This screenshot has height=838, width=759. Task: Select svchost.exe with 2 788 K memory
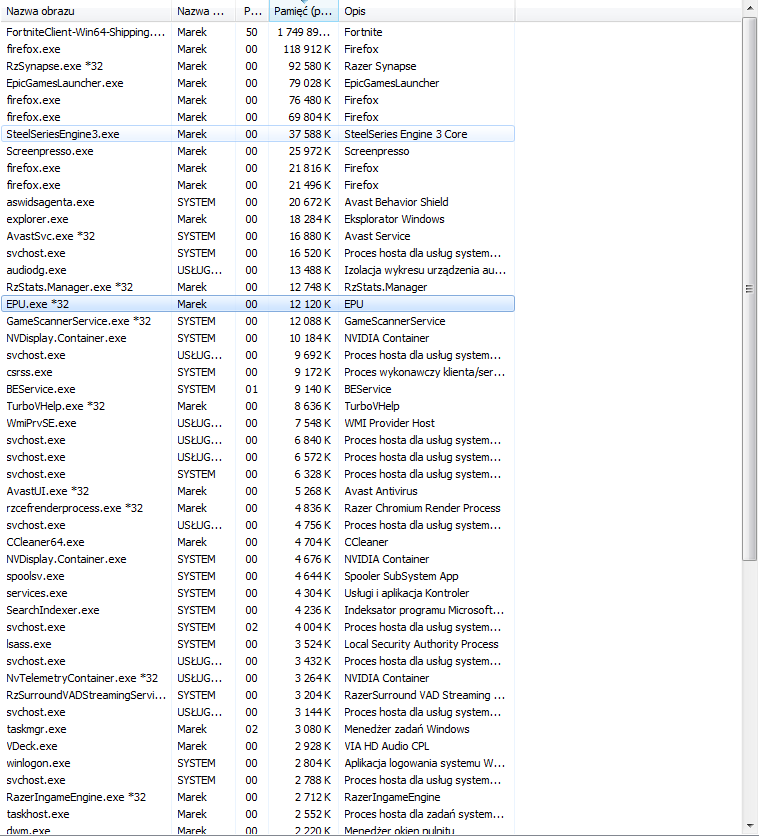coord(258,780)
